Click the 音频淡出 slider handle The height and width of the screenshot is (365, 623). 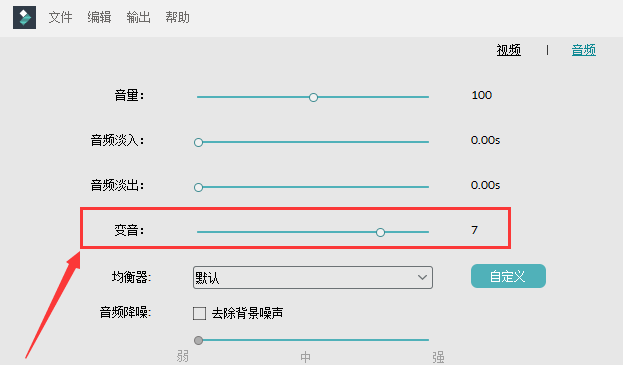coord(198,187)
